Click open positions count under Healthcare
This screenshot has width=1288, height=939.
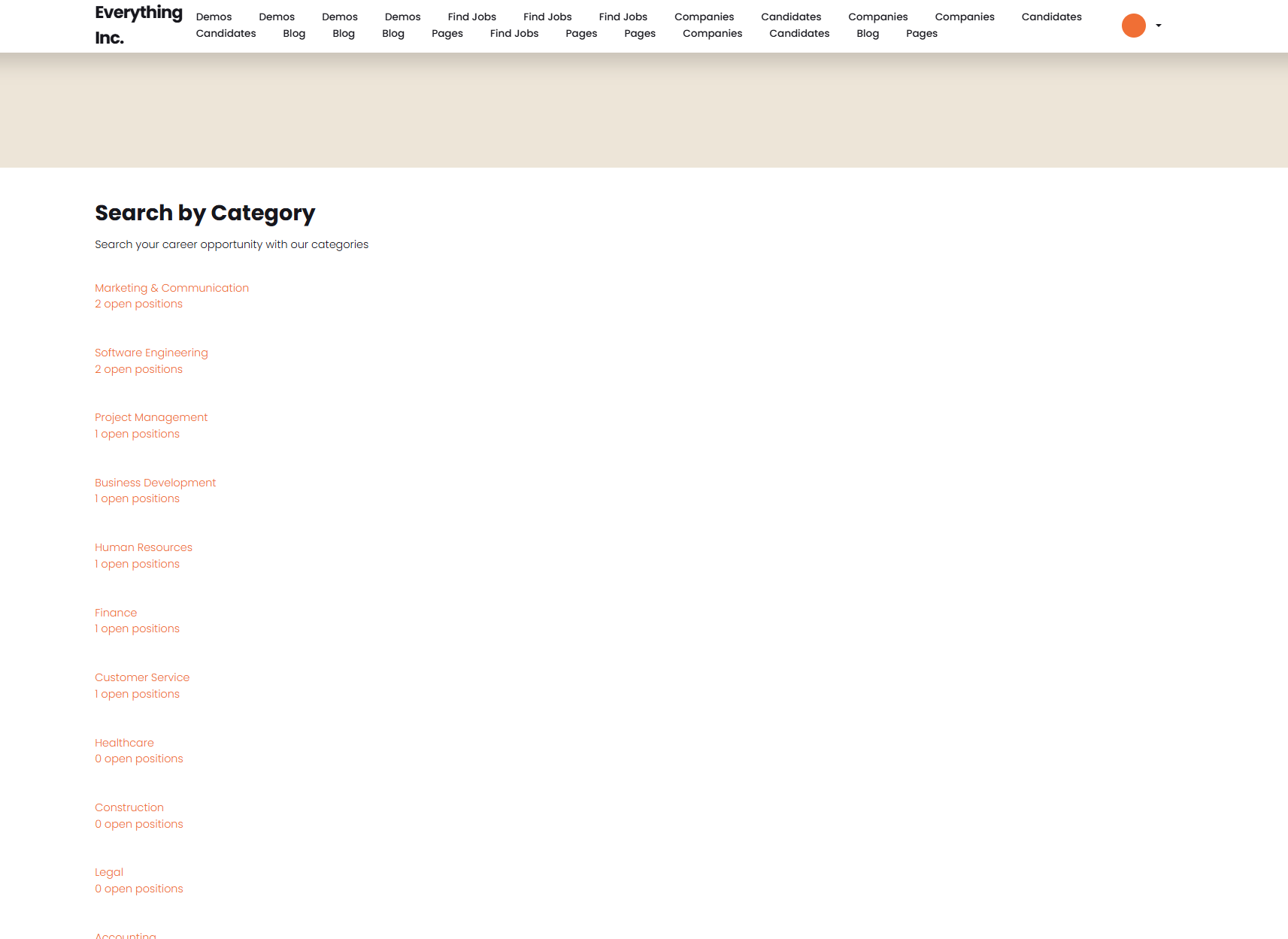pyautogui.click(x=139, y=759)
